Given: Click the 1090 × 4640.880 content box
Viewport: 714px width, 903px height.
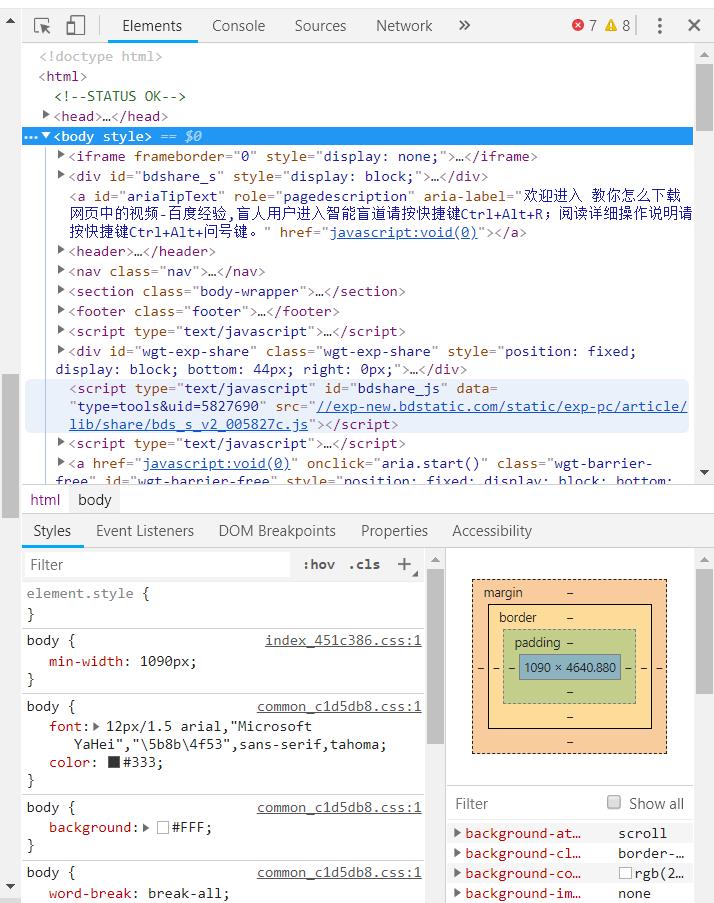Looking at the screenshot, I should coord(569,667).
